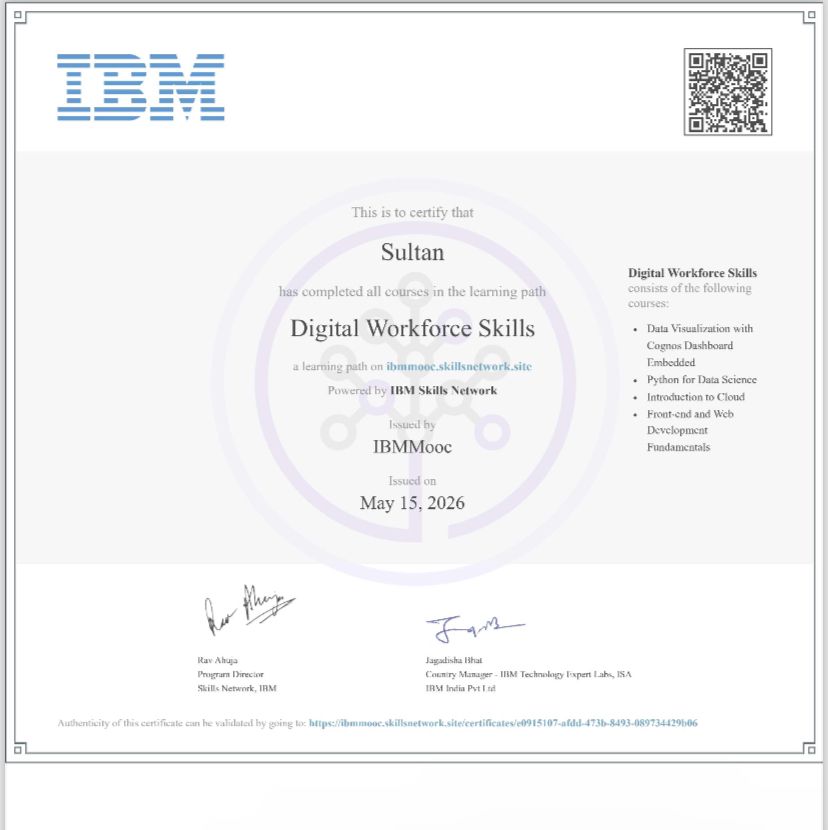Click 'Authenticity of this certificate can be validated' text
The width and height of the screenshot is (828, 830).
click(x=182, y=723)
